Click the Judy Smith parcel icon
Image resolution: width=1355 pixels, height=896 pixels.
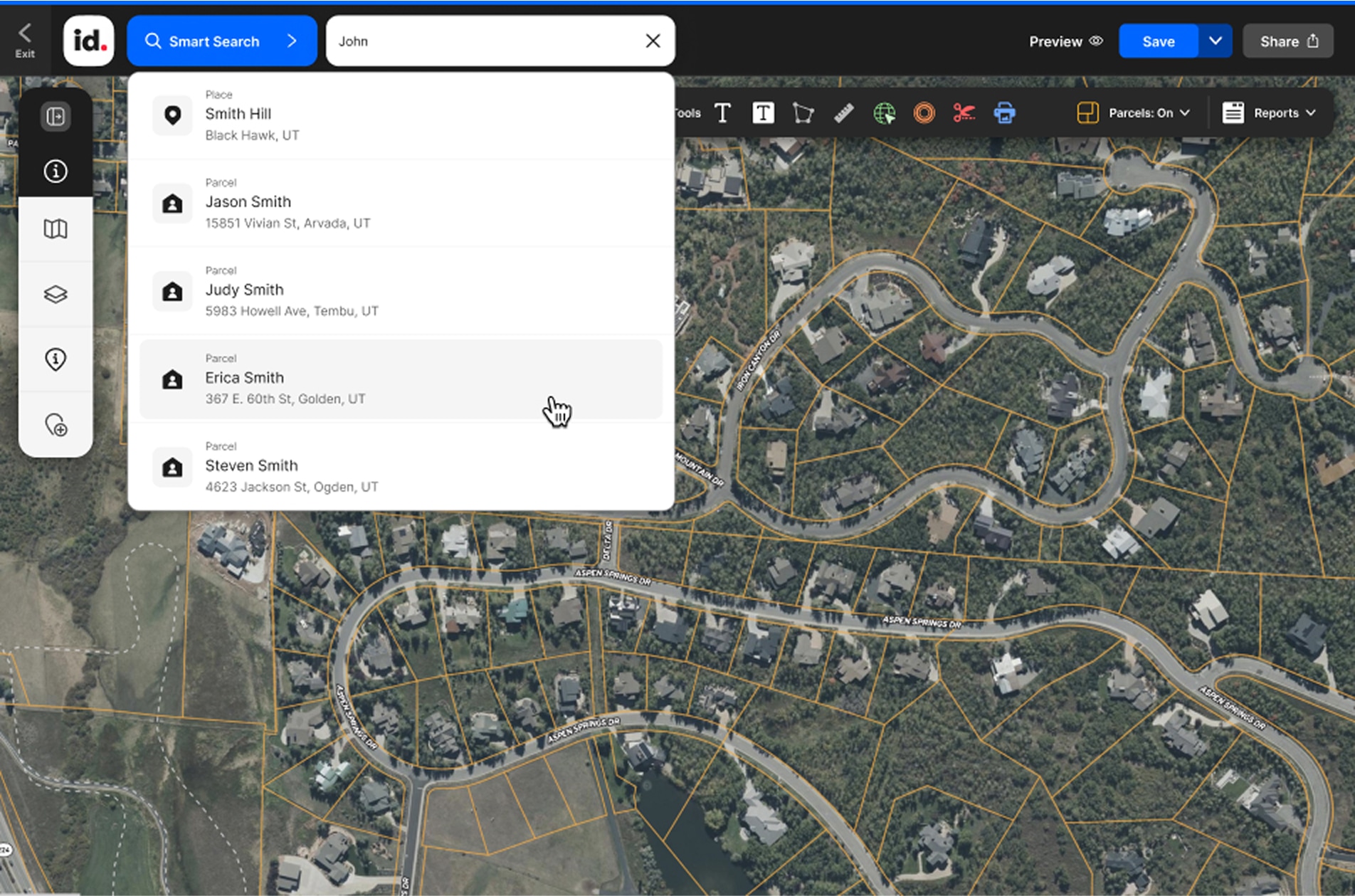[x=172, y=291]
